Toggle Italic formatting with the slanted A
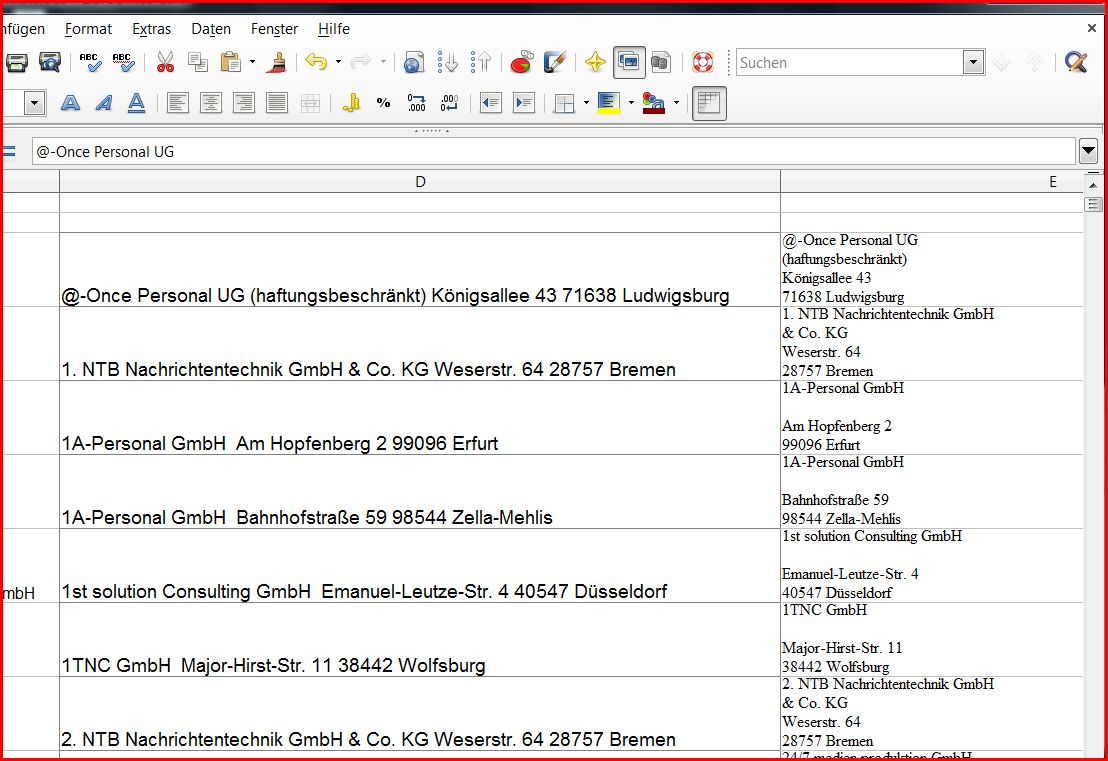Viewport: 1108px width, 761px height. tap(103, 103)
